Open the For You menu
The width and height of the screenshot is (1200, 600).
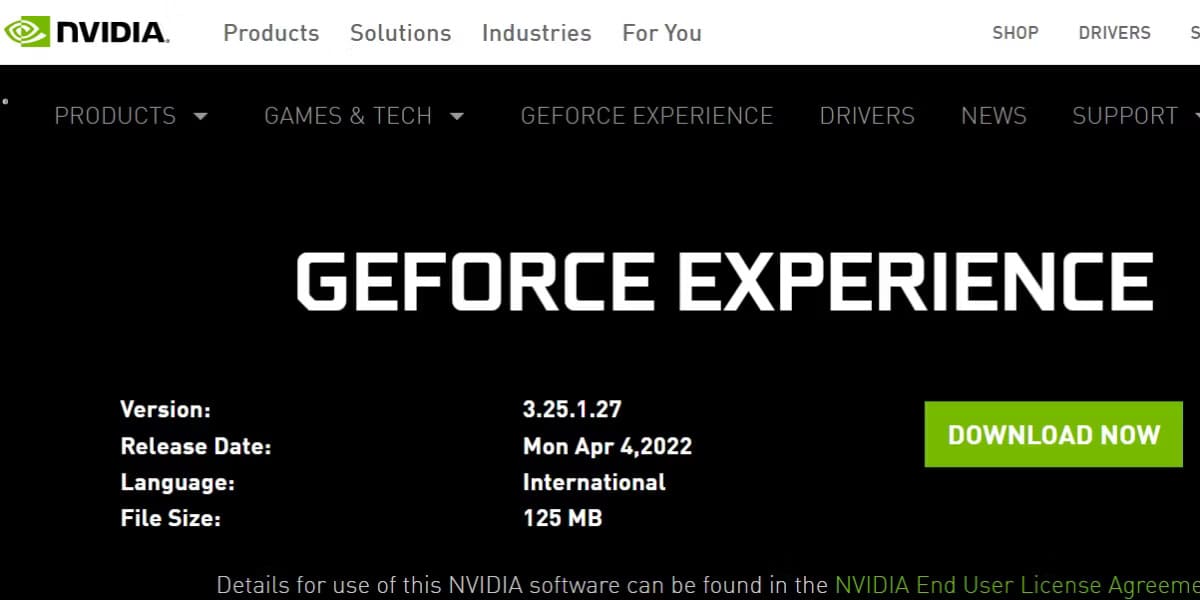click(662, 33)
